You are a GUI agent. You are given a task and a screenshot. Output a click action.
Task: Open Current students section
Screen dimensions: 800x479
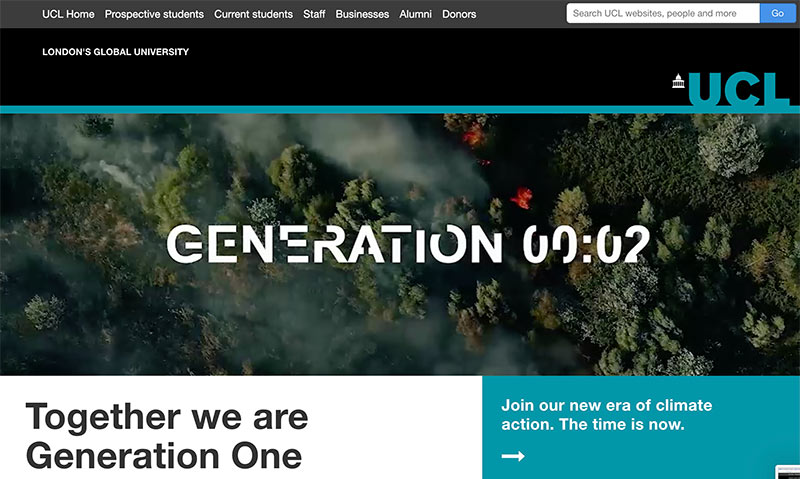coord(254,14)
